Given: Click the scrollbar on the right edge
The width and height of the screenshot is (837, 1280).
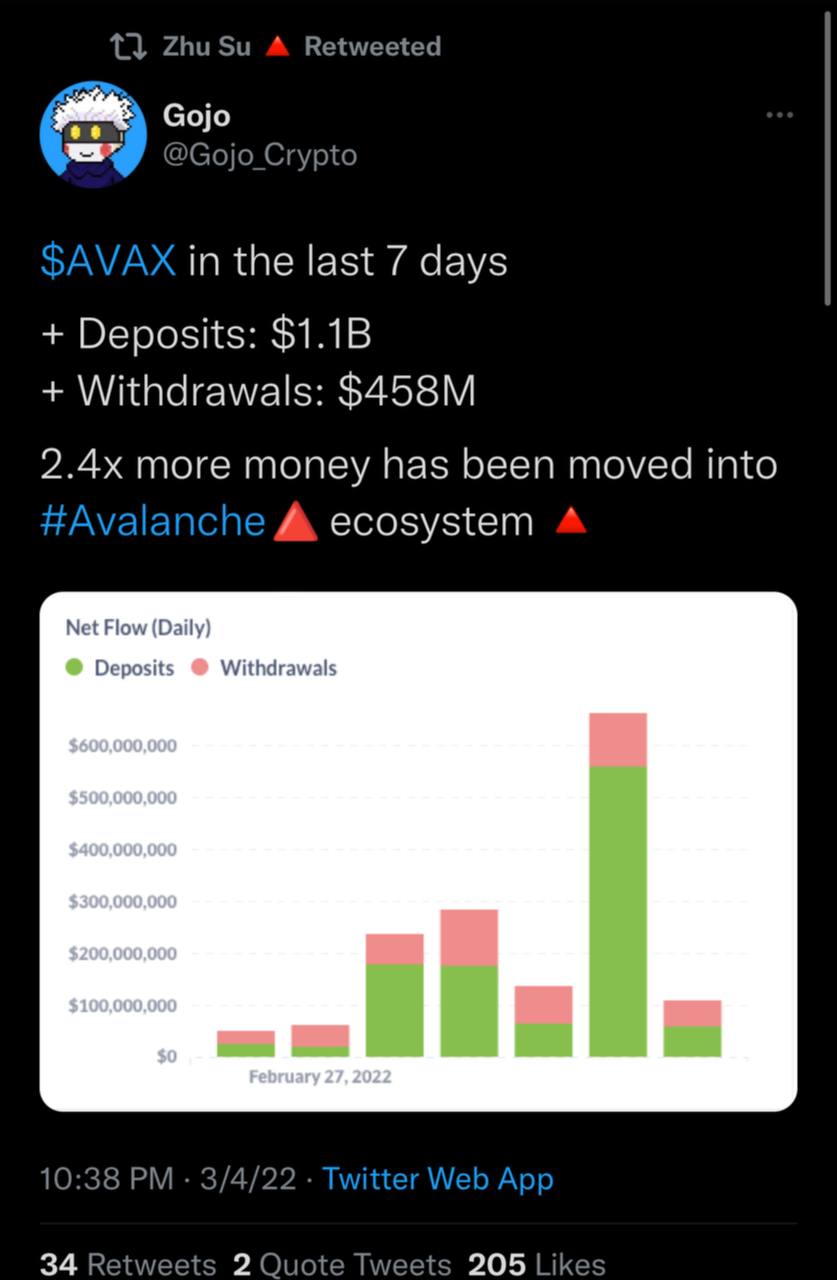Looking at the screenshot, I should pyautogui.click(x=828, y=150).
